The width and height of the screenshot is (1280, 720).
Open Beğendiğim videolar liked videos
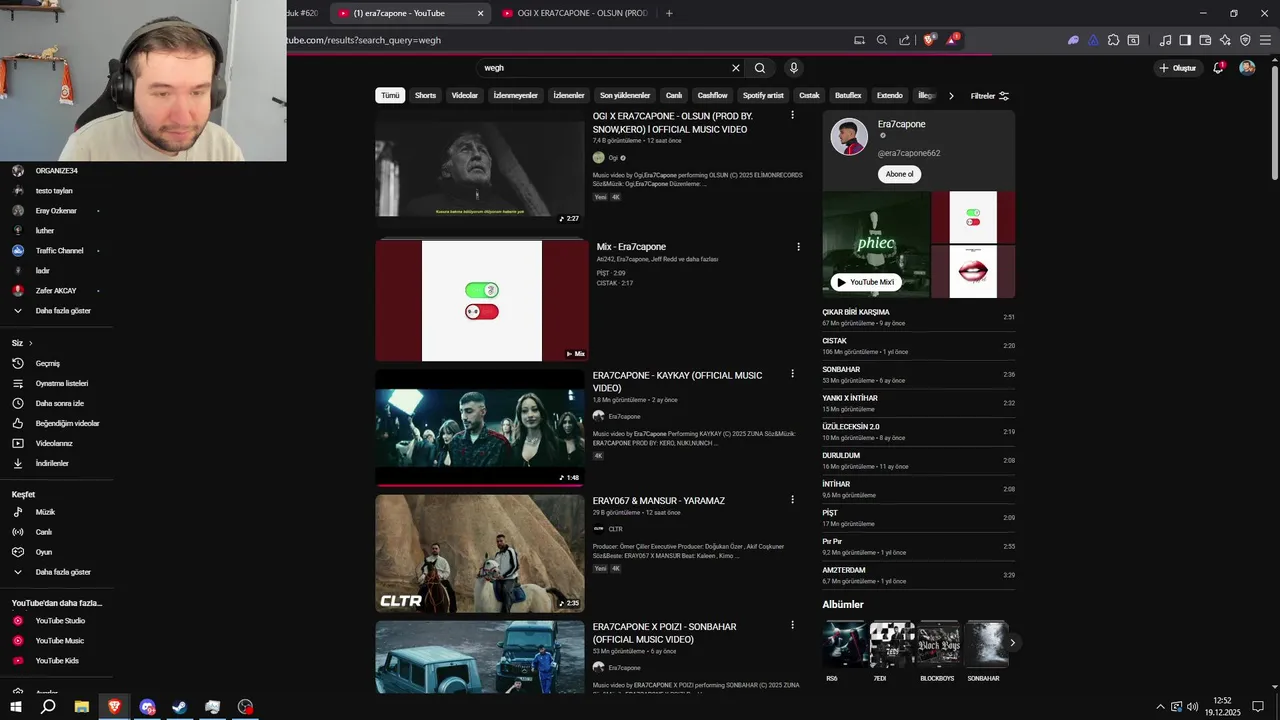coord(56,423)
